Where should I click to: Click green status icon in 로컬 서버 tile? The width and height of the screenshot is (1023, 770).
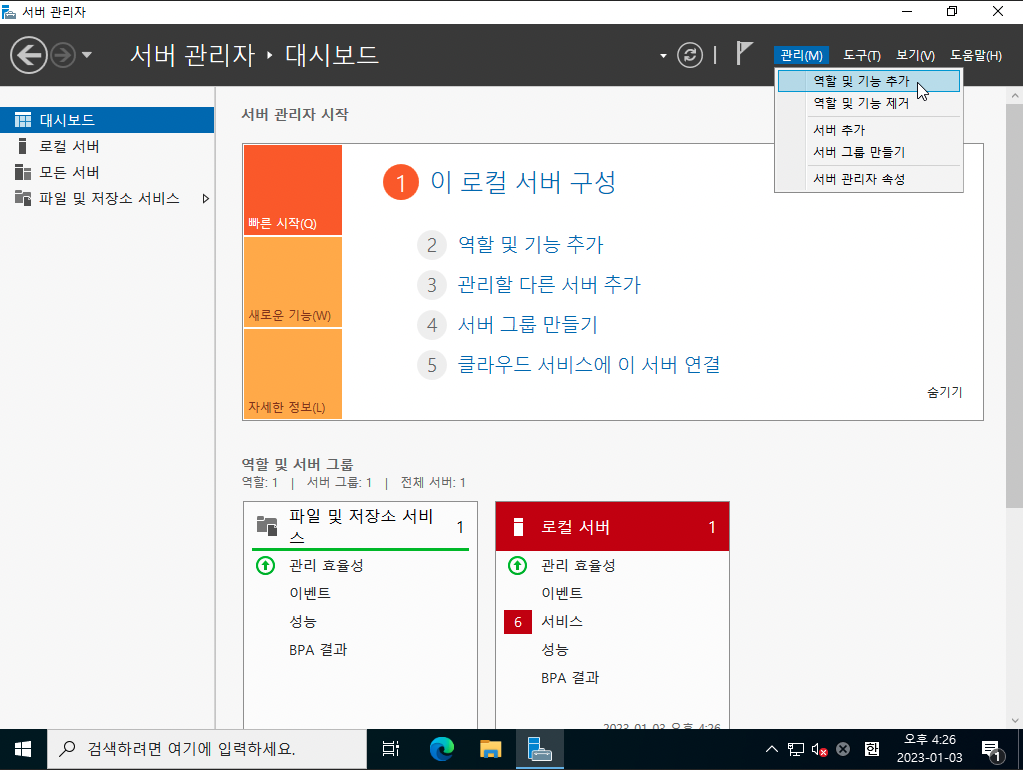[x=517, y=565]
